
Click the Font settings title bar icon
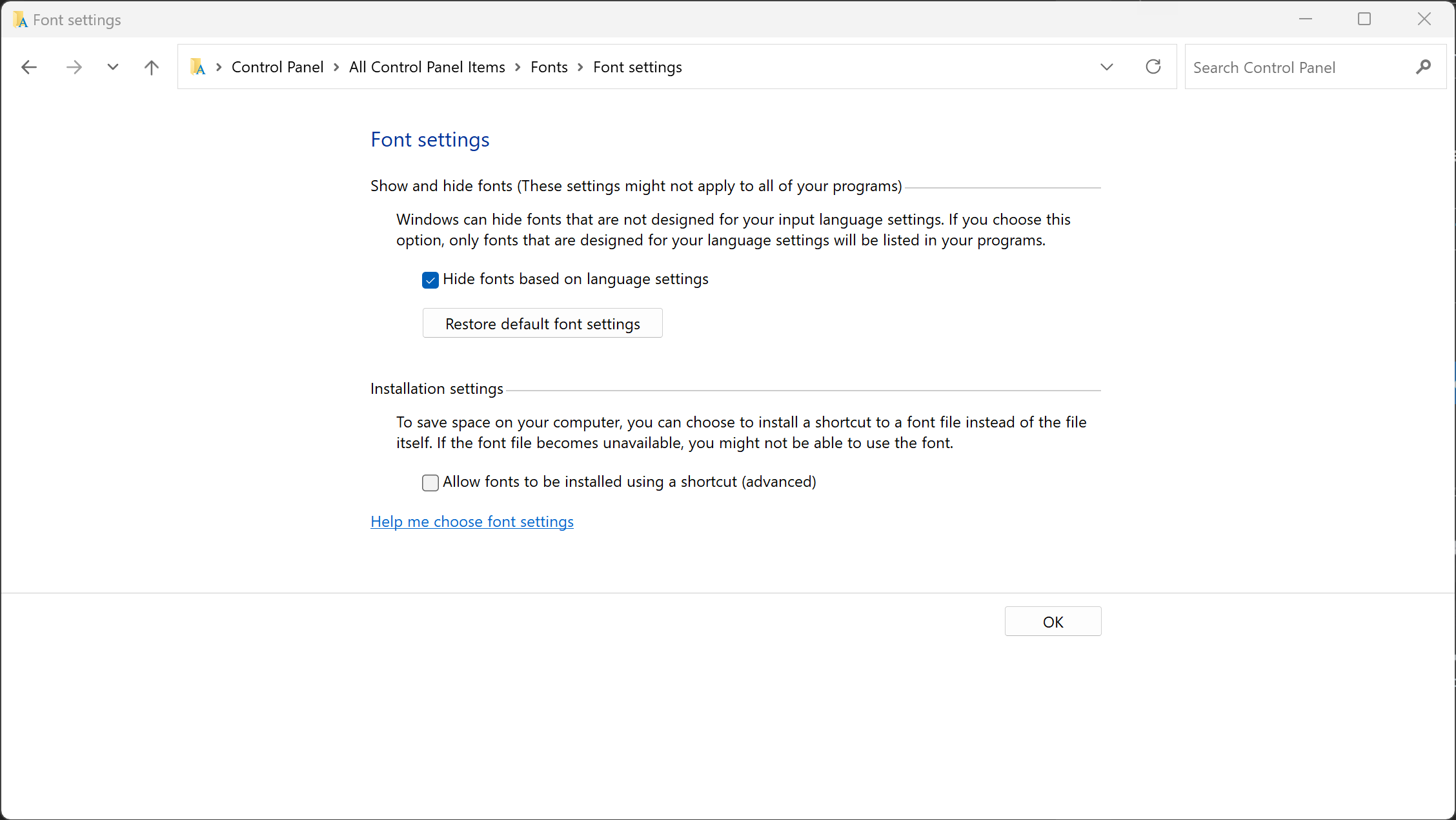pos(20,20)
